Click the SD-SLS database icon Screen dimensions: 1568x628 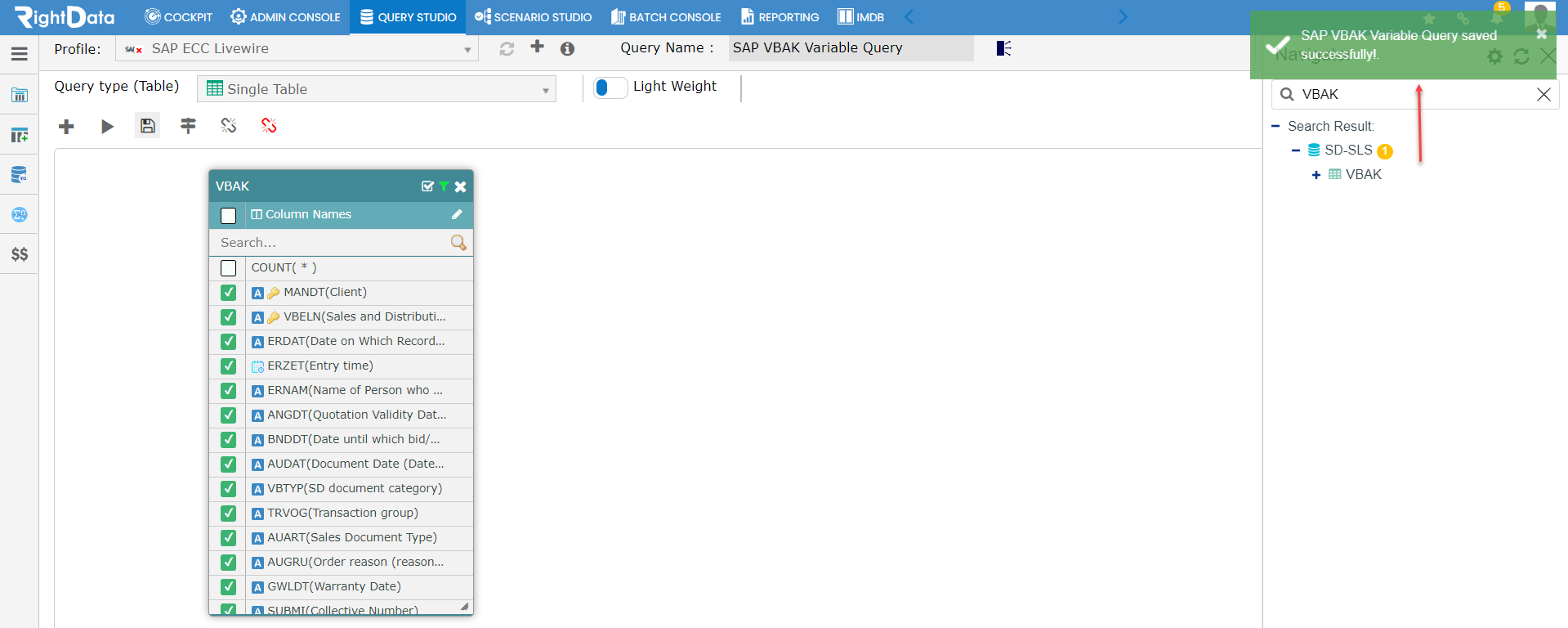[x=1314, y=150]
